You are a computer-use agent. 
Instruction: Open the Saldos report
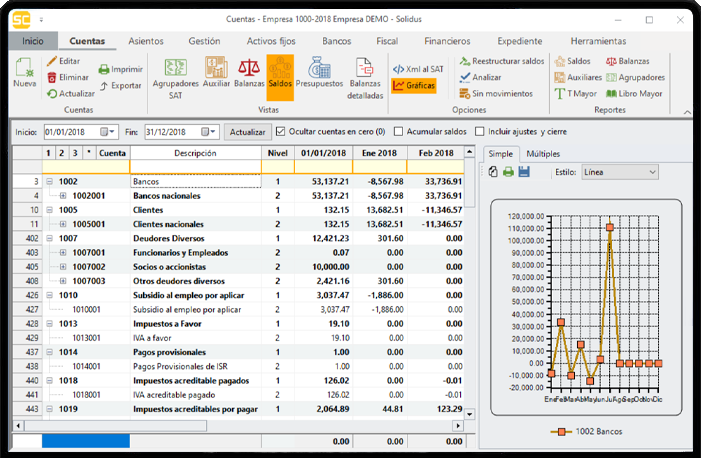point(572,61)
